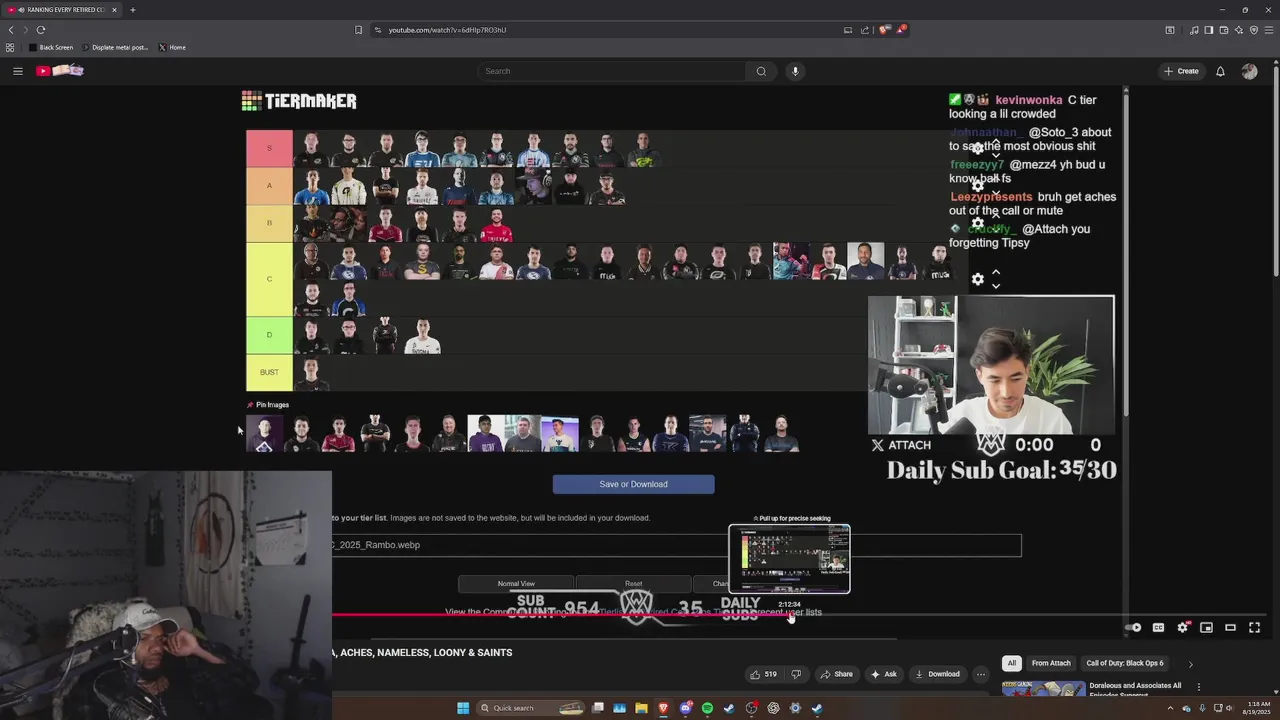The image size is (1280, 720).
Task: Open the Brave playlist music note icon
Action: click(x=1194, y=30)
